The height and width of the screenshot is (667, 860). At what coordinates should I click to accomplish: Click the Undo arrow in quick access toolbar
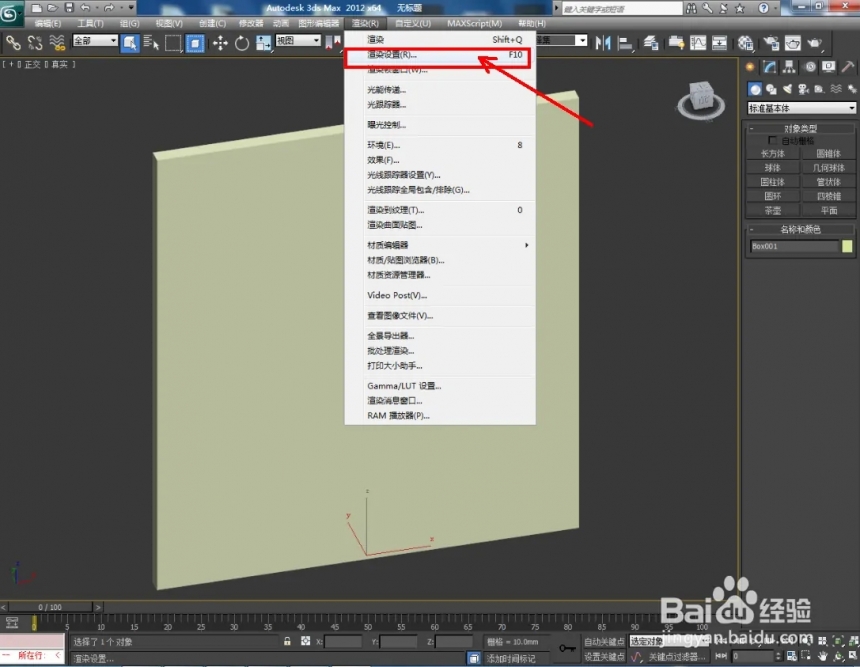86,8
